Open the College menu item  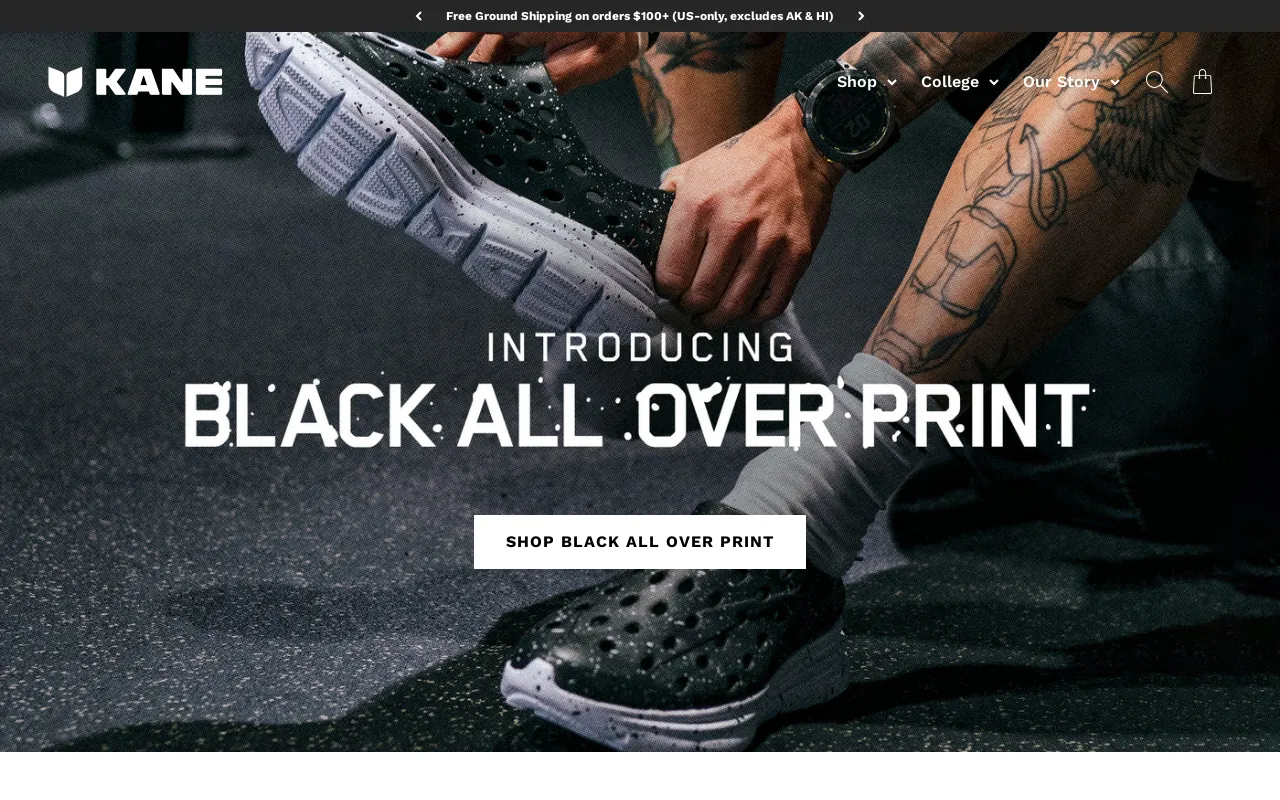pyautogui.click(x=950, y=82)
